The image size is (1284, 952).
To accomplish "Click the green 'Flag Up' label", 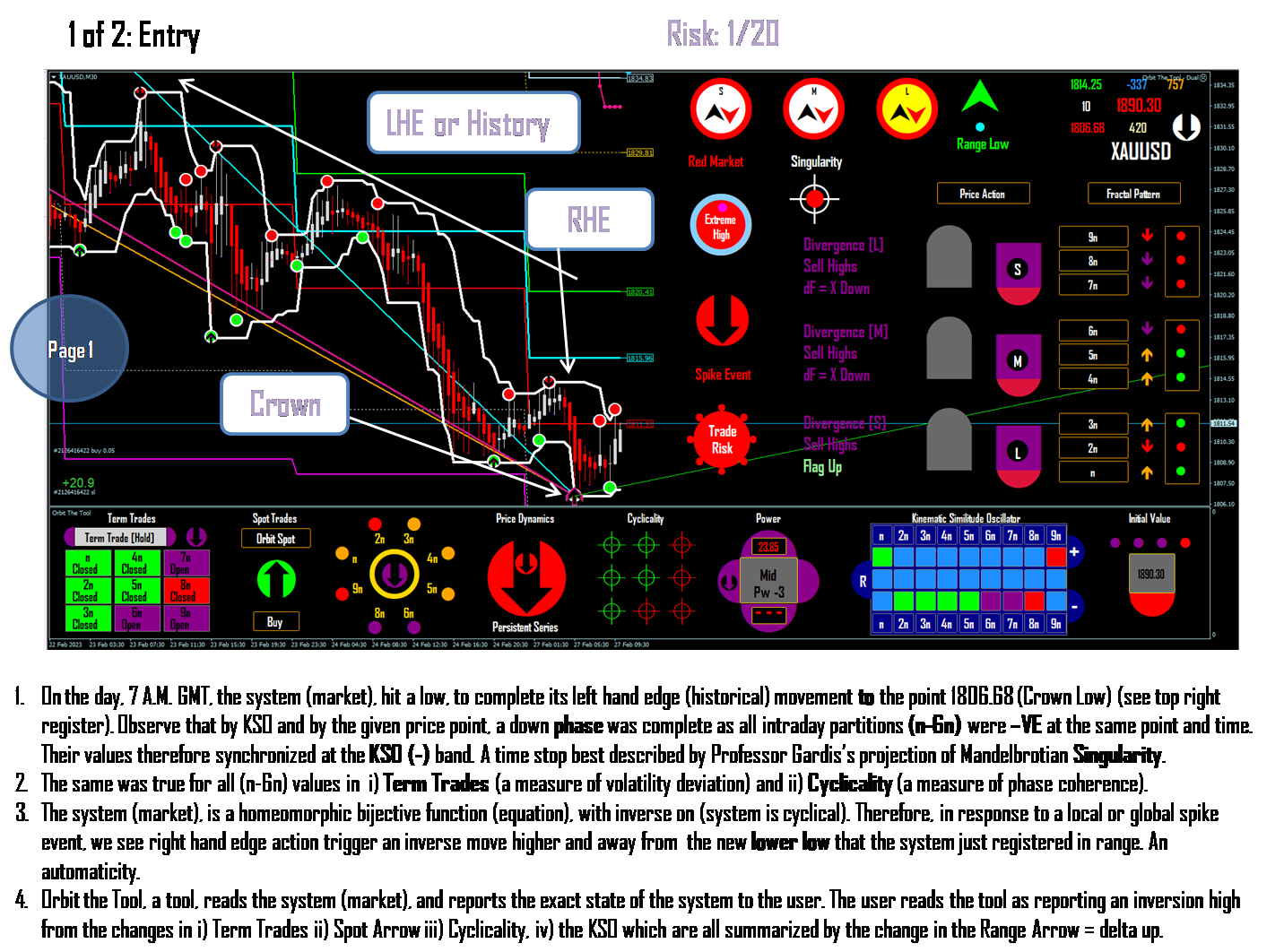I will coord(822,467).
